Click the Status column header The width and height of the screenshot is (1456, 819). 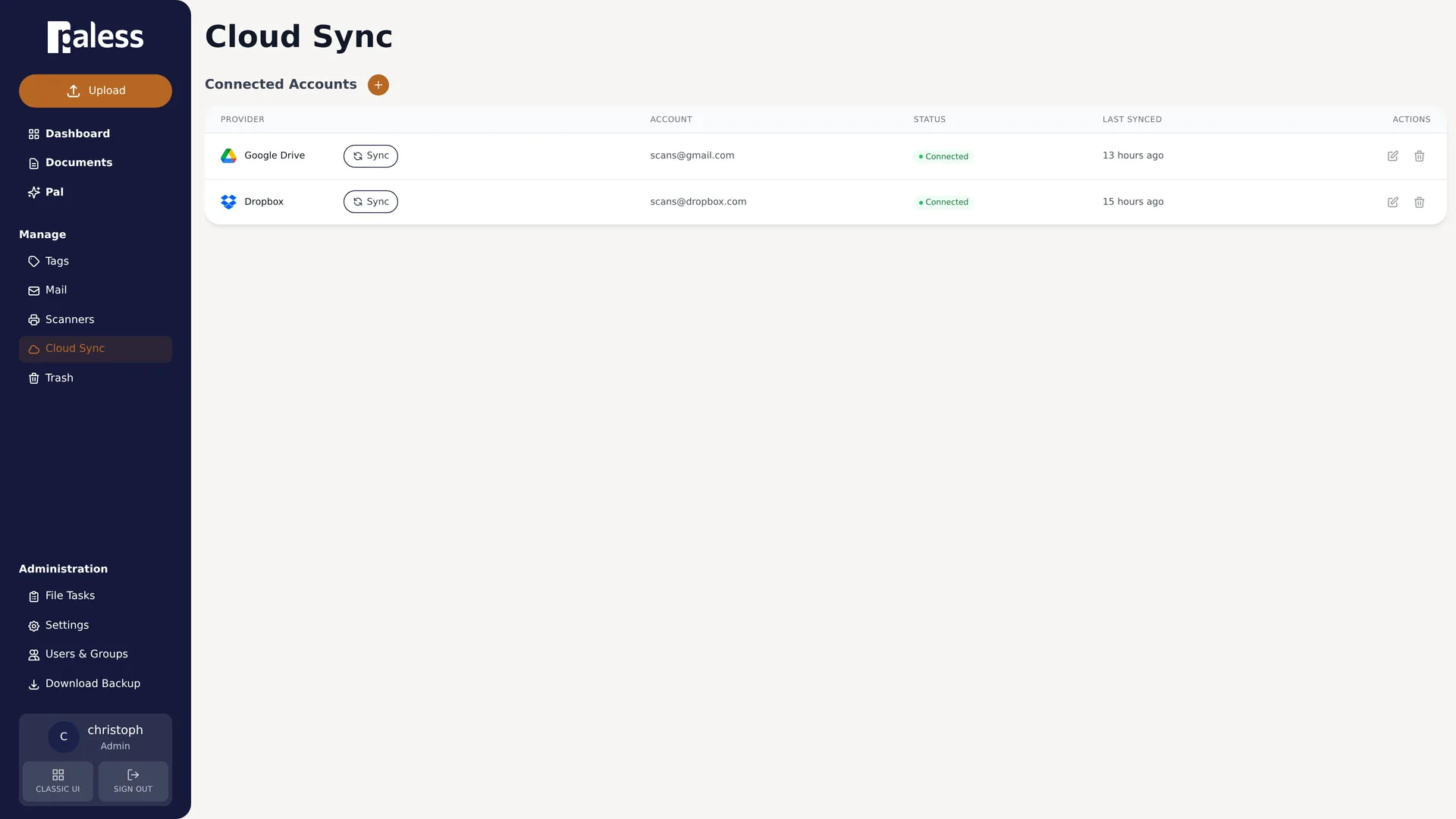(x=930, y=120)
